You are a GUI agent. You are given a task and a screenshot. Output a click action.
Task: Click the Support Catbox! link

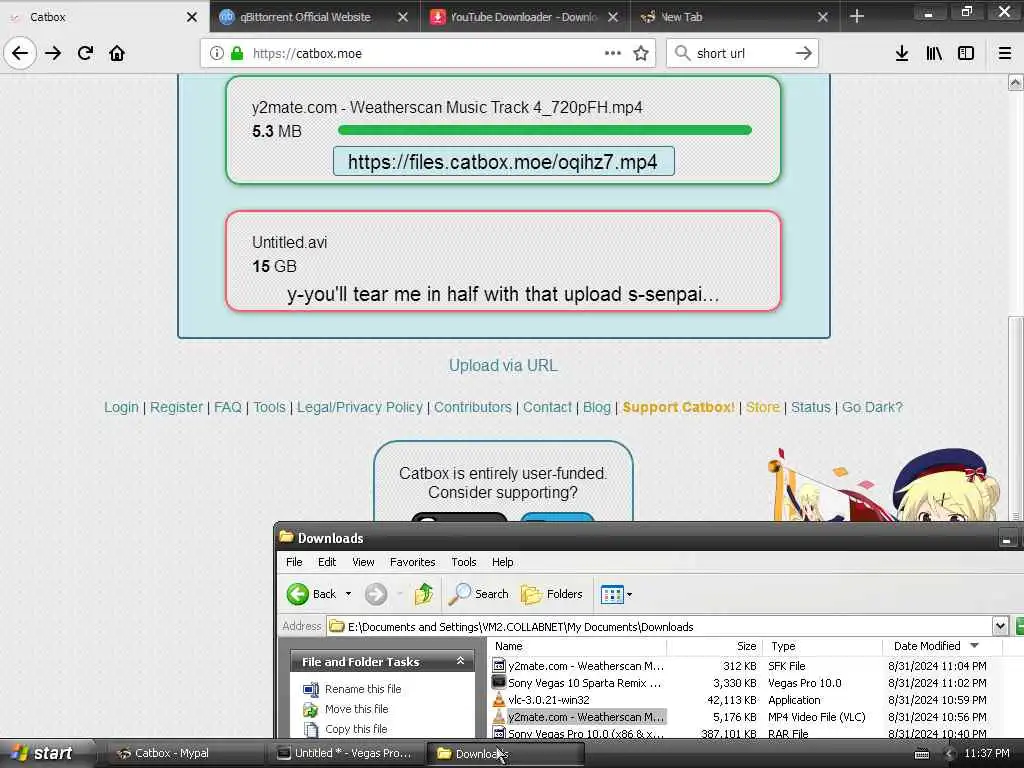(679, 407)
